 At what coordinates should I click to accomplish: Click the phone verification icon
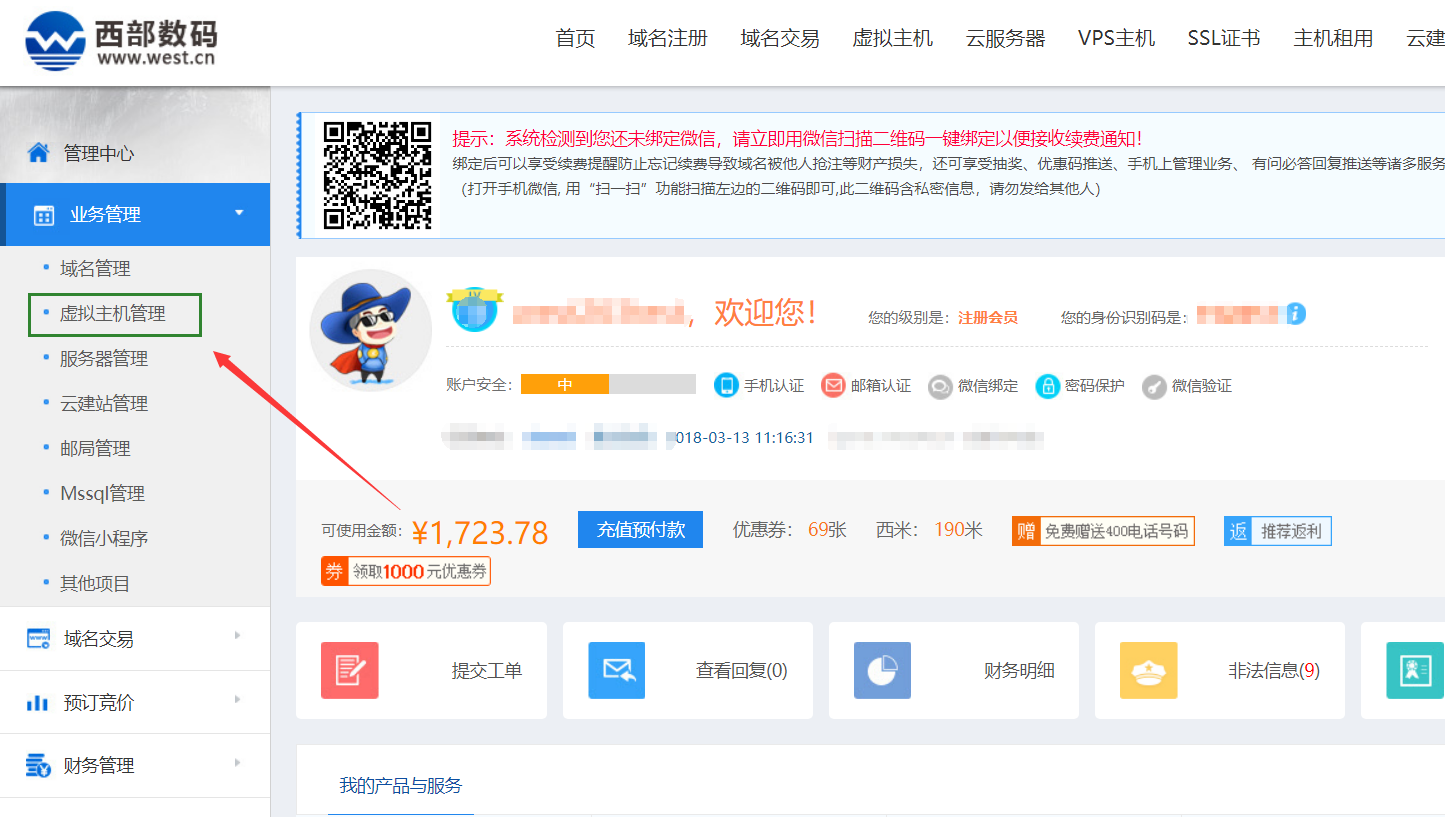coord(726,385)
